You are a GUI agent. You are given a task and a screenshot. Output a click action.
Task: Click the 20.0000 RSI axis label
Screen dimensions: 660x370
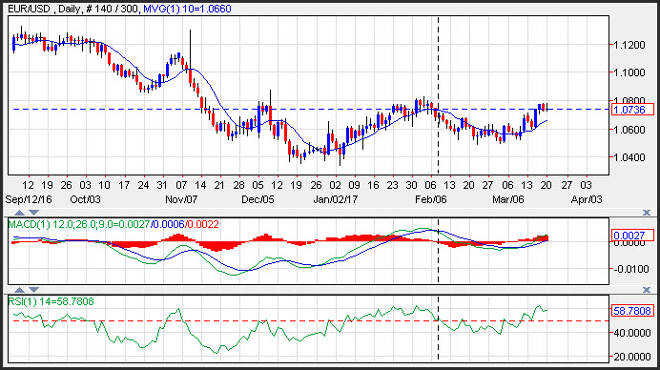pyautogui.click(x=631, y=357)
